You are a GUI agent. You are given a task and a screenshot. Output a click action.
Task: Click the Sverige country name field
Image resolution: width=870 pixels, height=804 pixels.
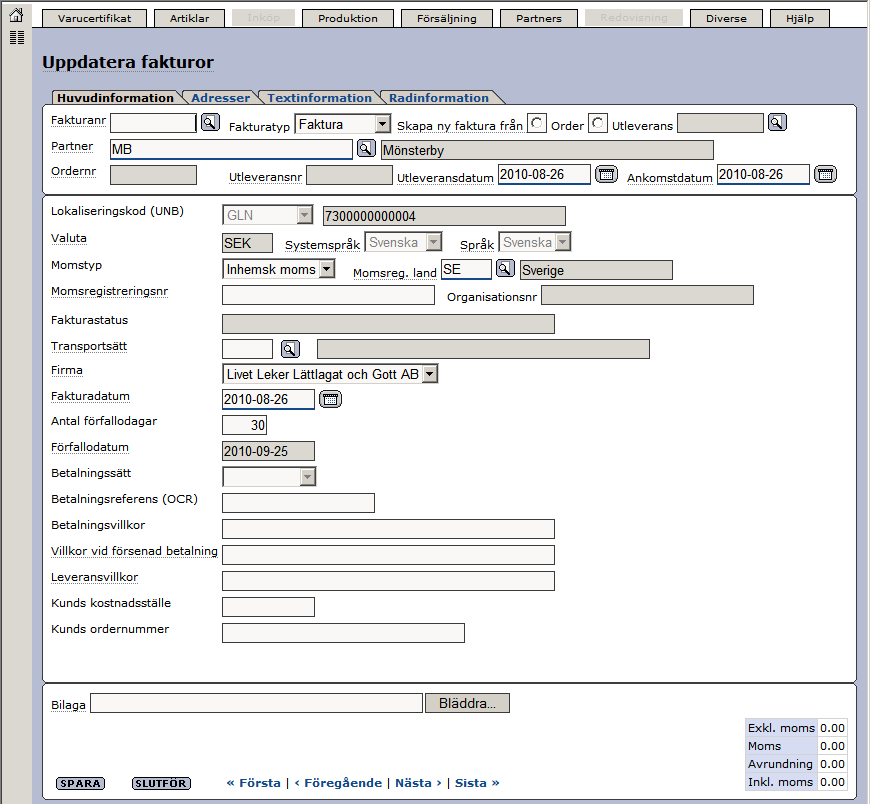596,270
